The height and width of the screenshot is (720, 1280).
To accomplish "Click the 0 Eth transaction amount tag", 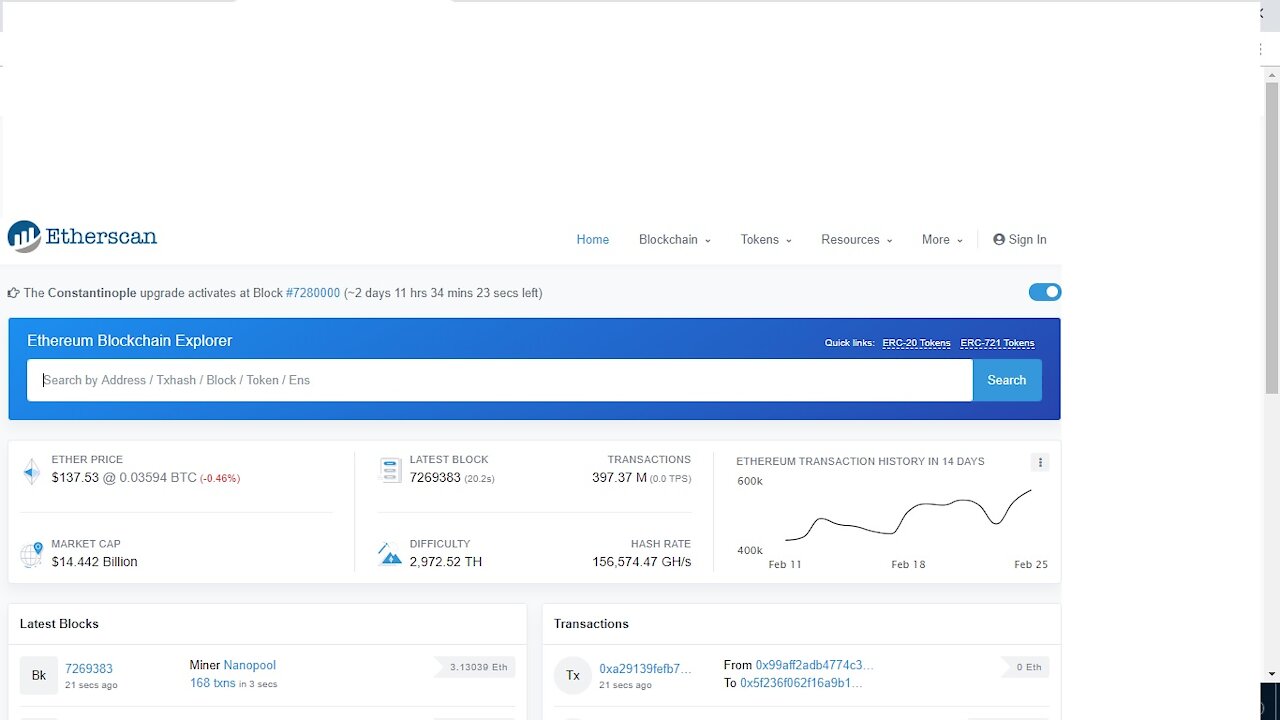I will click(1026, 667).
